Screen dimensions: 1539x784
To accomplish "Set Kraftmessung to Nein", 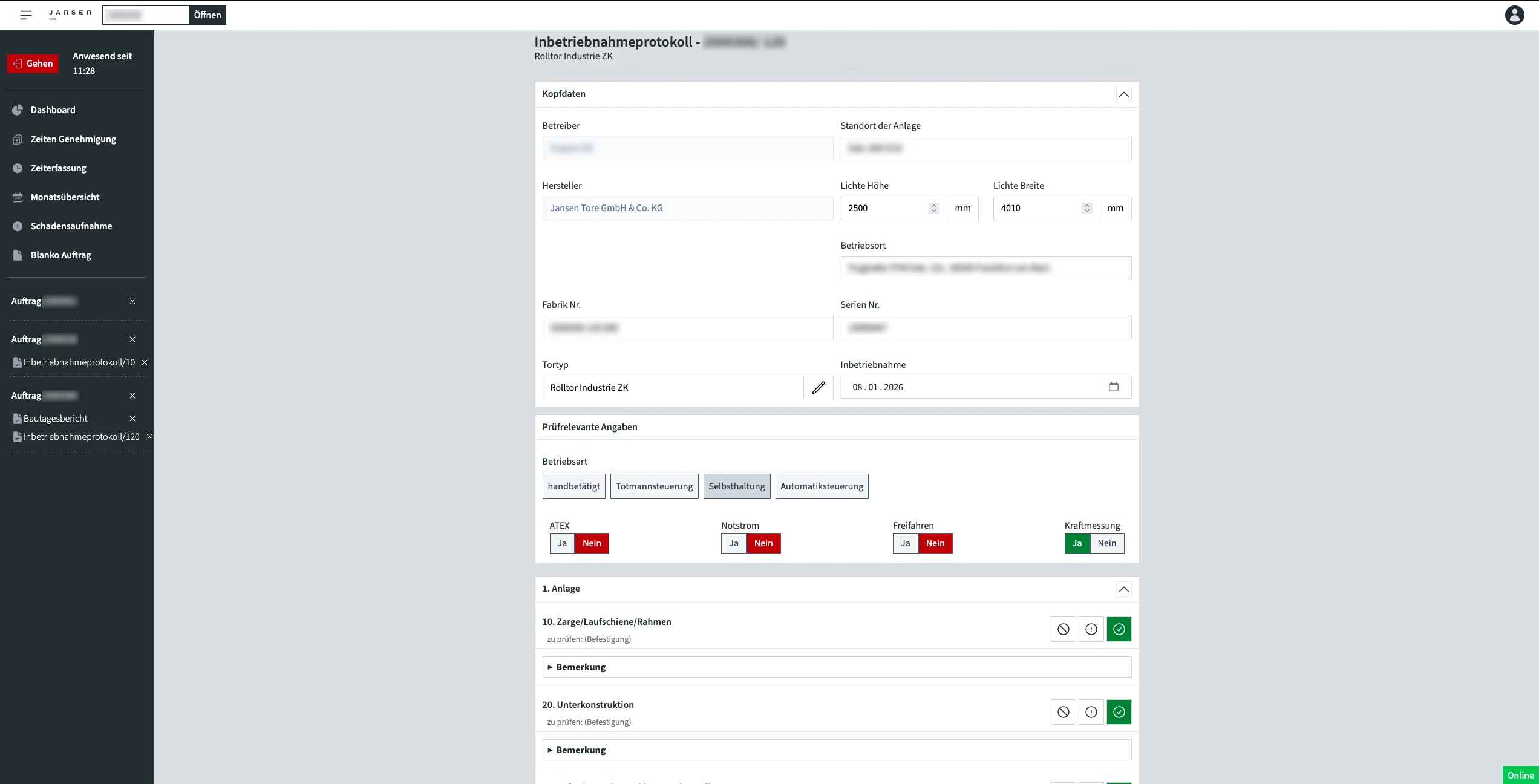I will 1106,543.
